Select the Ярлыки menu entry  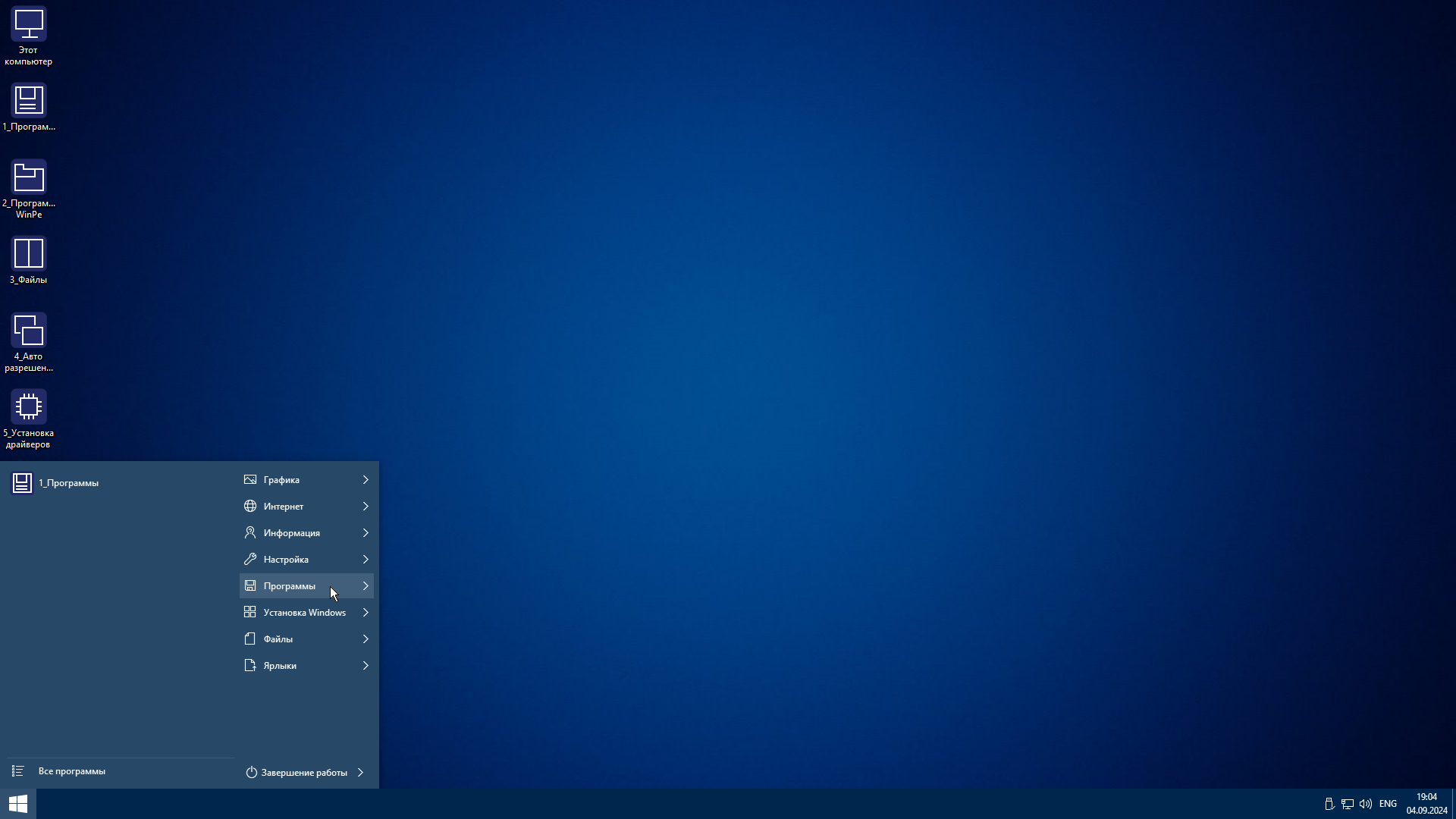point(306,666)
